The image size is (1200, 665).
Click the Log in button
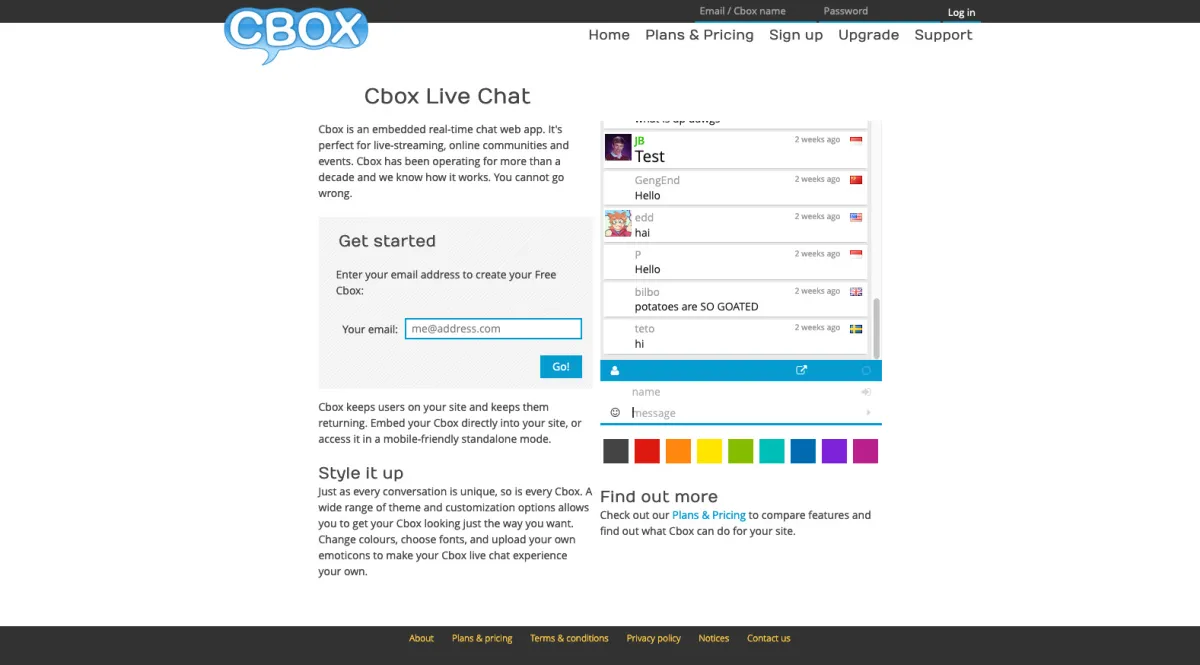(961, 12)
